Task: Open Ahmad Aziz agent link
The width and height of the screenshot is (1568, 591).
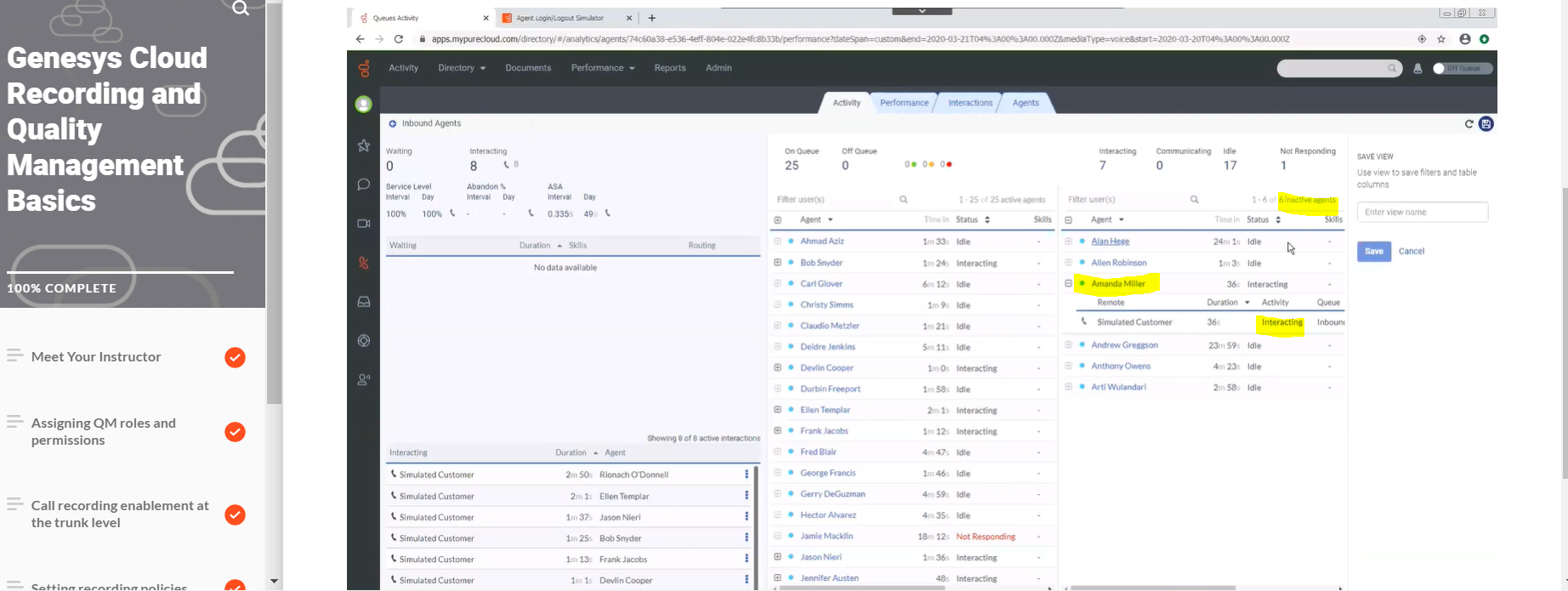Action: pos(822,242)
